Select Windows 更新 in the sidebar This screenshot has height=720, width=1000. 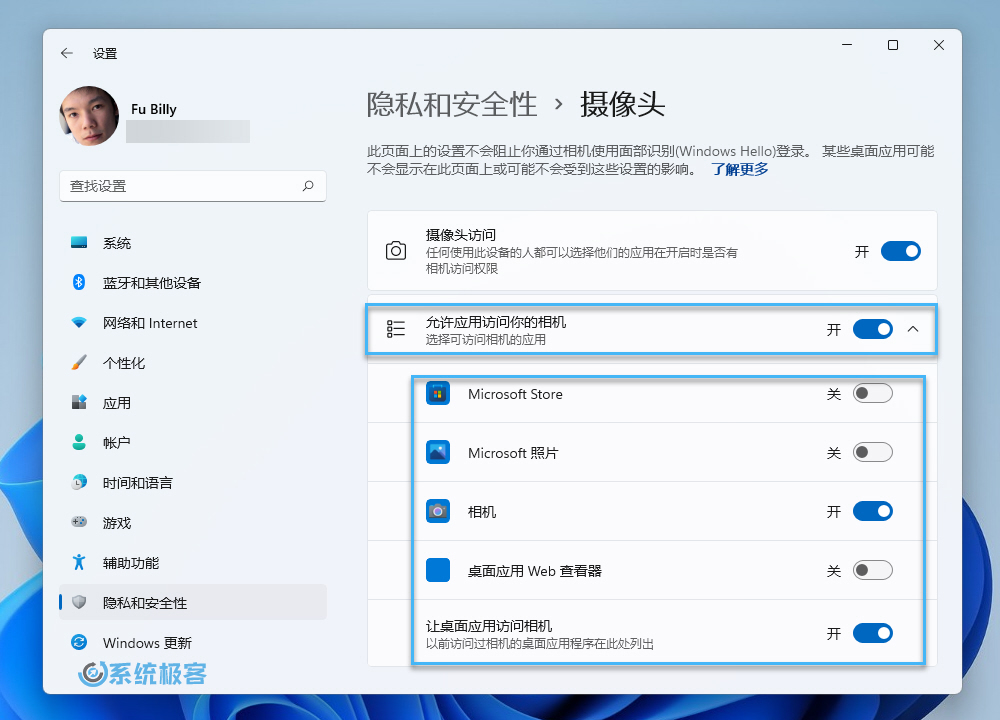[193, 642]
